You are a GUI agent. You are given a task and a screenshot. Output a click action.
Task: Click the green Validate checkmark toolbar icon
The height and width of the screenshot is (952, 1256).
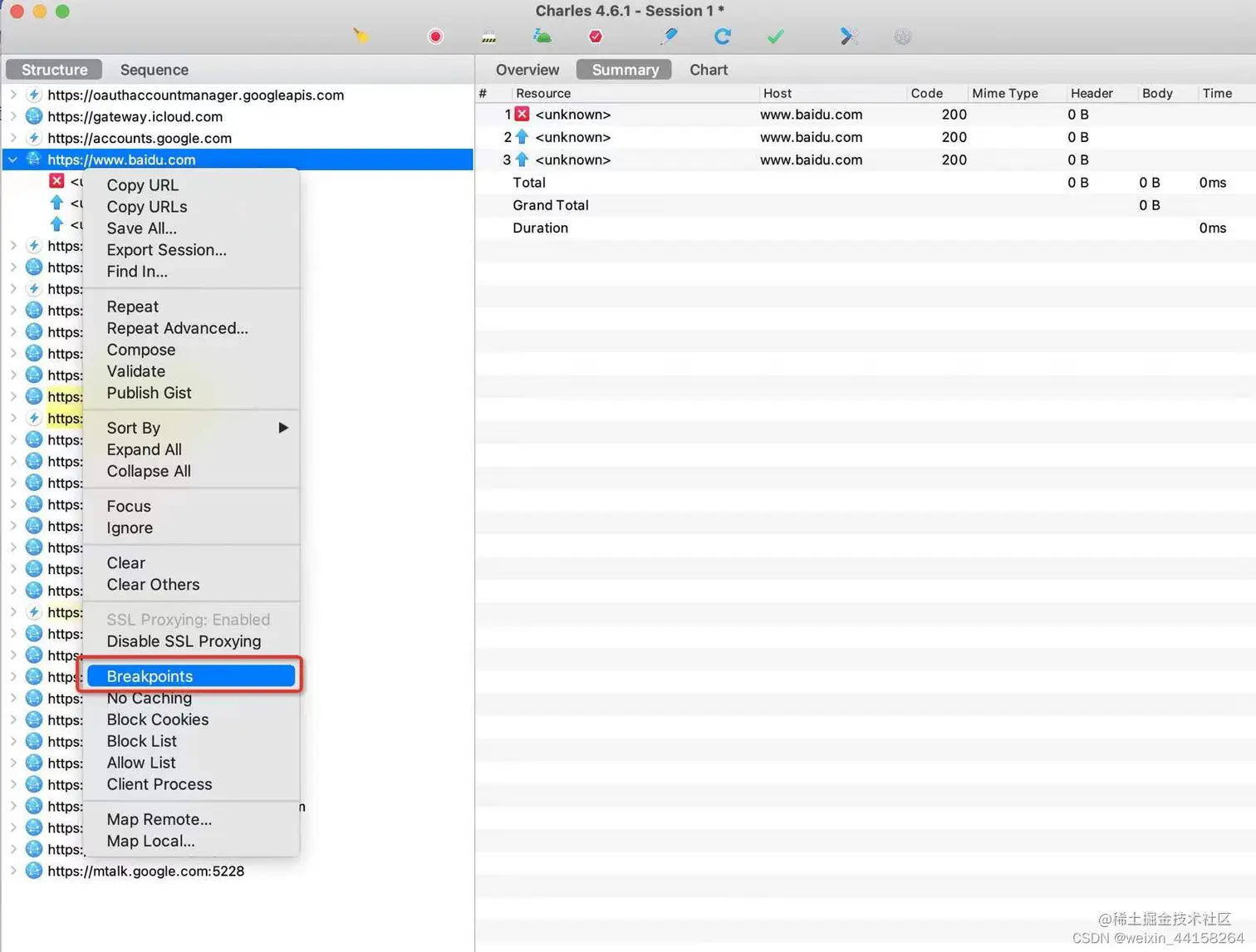pyautogui.click(x=776, y=37)
